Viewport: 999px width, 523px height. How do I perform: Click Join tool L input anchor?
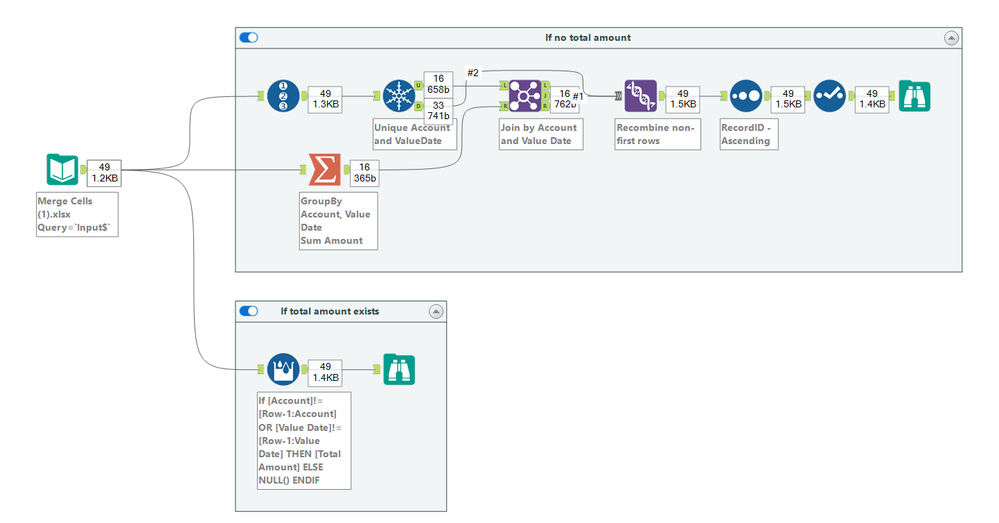[505, 85]
